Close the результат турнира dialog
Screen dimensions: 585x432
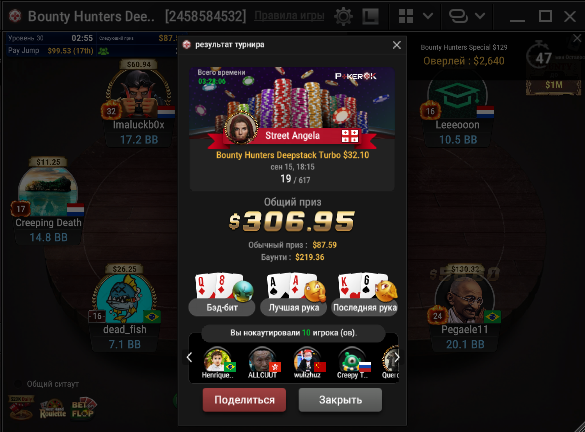(397, 45)
